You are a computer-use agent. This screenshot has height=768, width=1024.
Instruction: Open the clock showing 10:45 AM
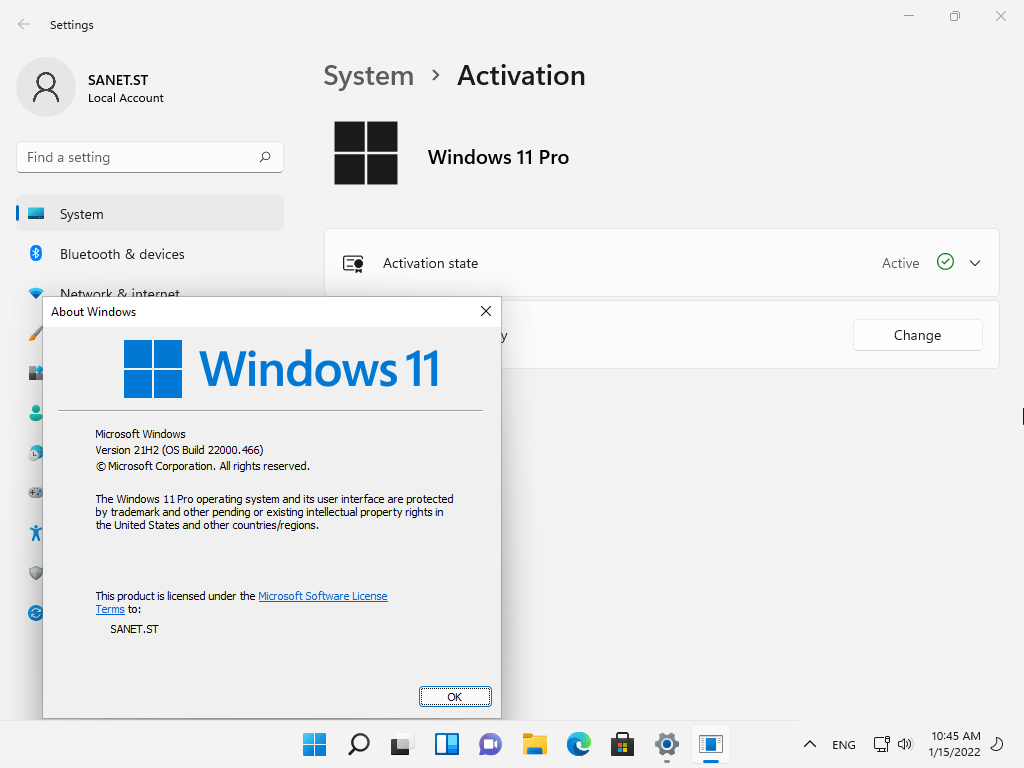(x=955, y=744)
